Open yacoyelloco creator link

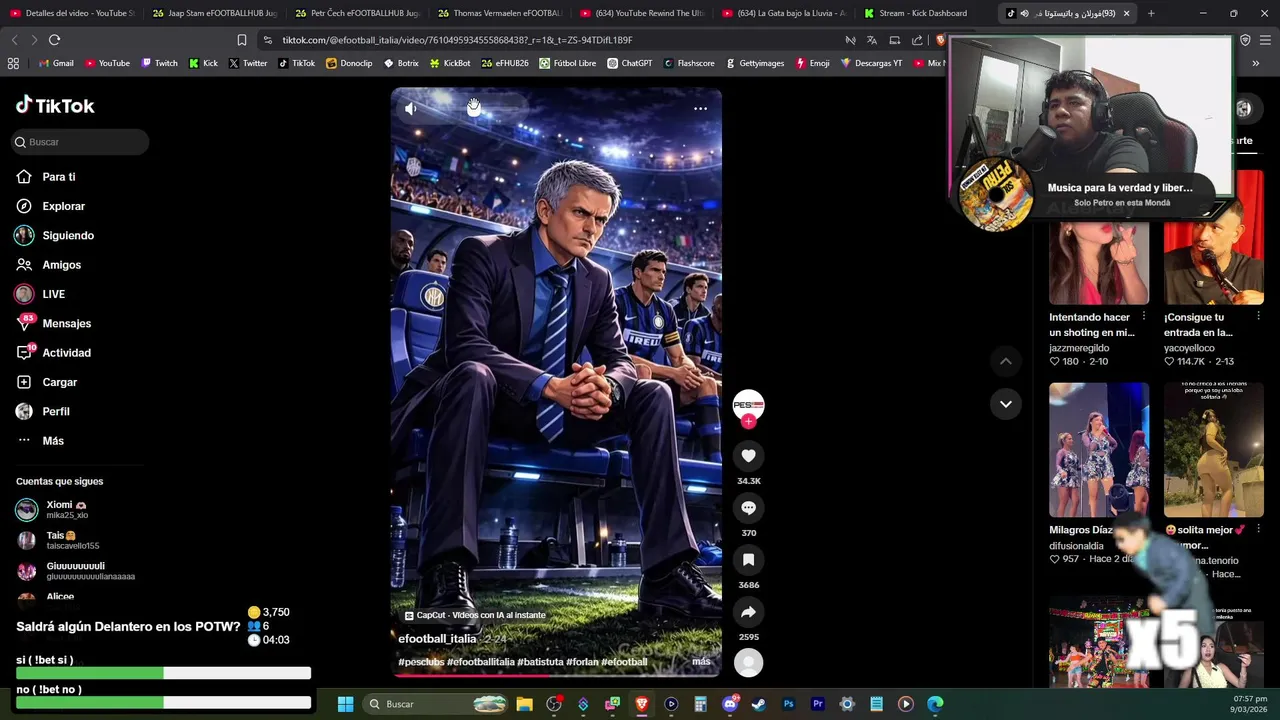pos(1191,348)
